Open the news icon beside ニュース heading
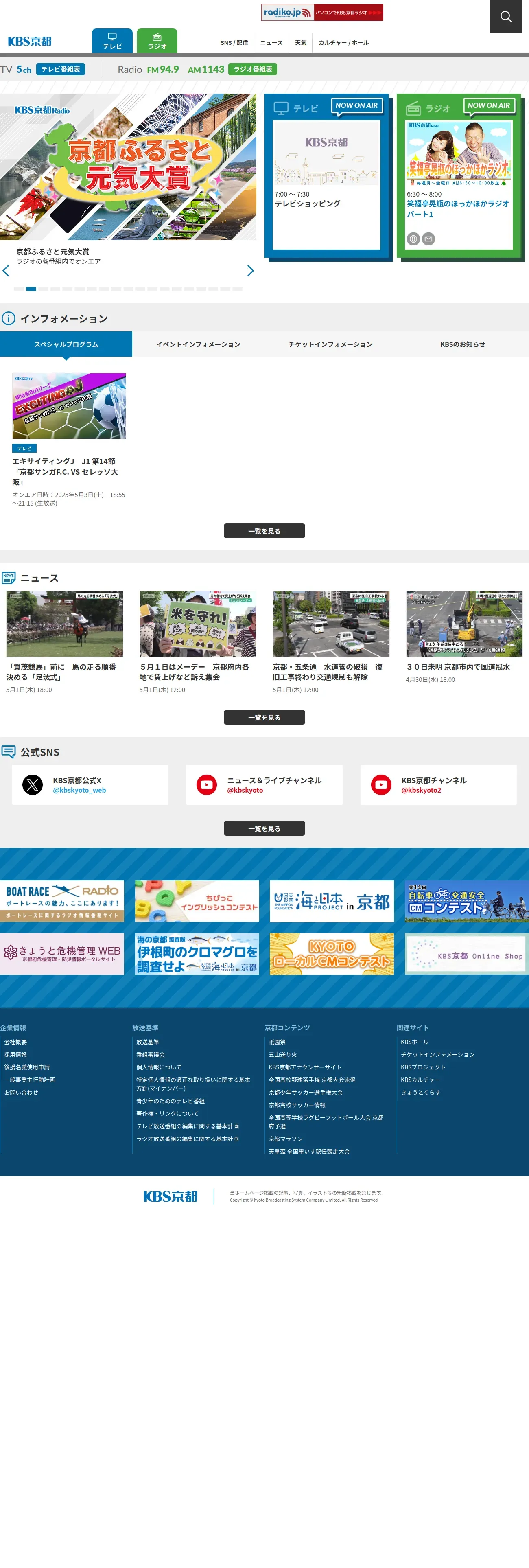The image size is (529, 1568). [x=9, y=578]
